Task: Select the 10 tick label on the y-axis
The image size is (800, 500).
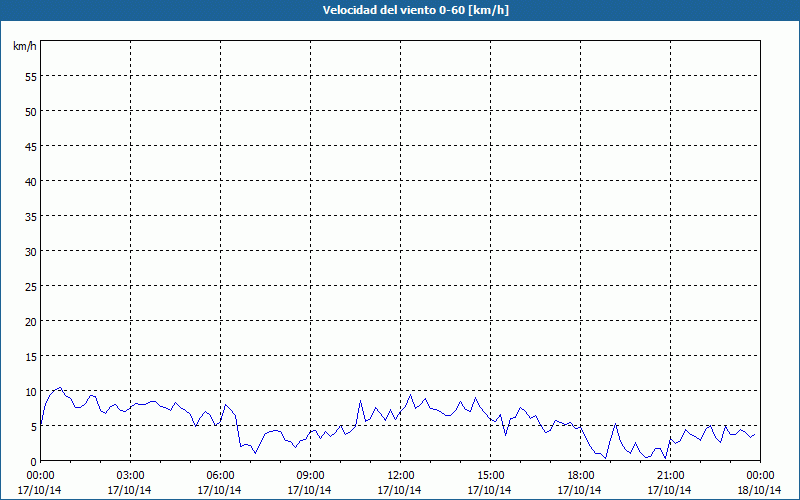Action: [x=30, y=391]
